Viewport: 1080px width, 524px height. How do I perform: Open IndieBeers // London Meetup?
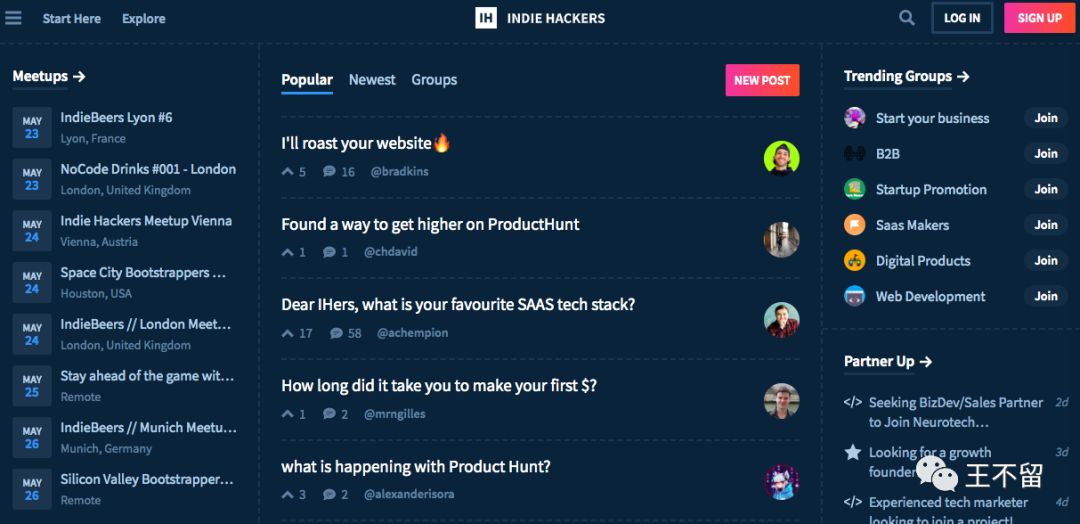coord(146,324)
